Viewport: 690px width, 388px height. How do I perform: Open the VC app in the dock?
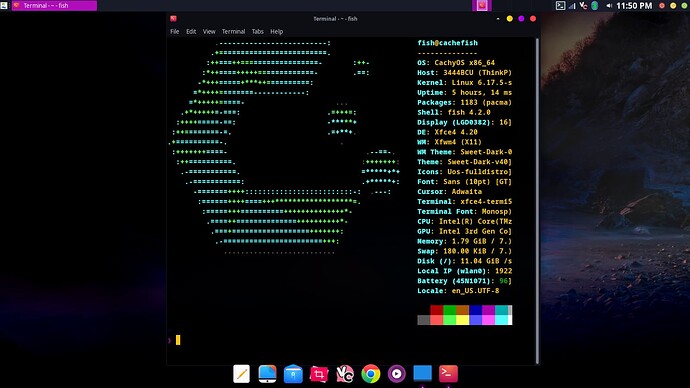point(345,374)
